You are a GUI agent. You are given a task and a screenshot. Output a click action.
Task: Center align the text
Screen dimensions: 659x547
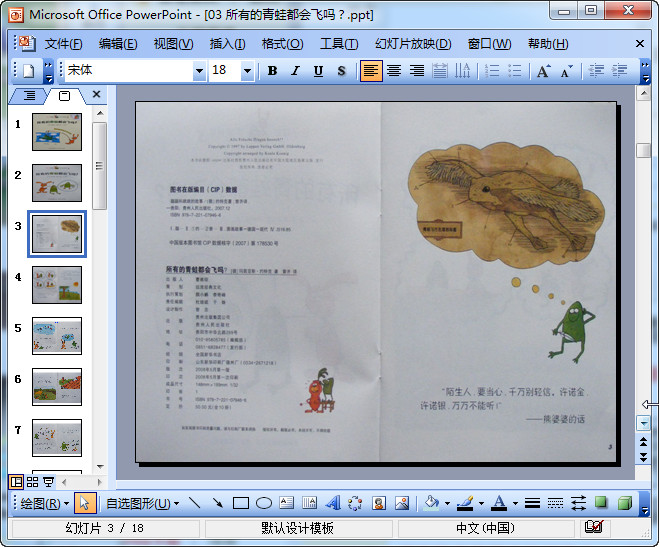tap(394, 71)
